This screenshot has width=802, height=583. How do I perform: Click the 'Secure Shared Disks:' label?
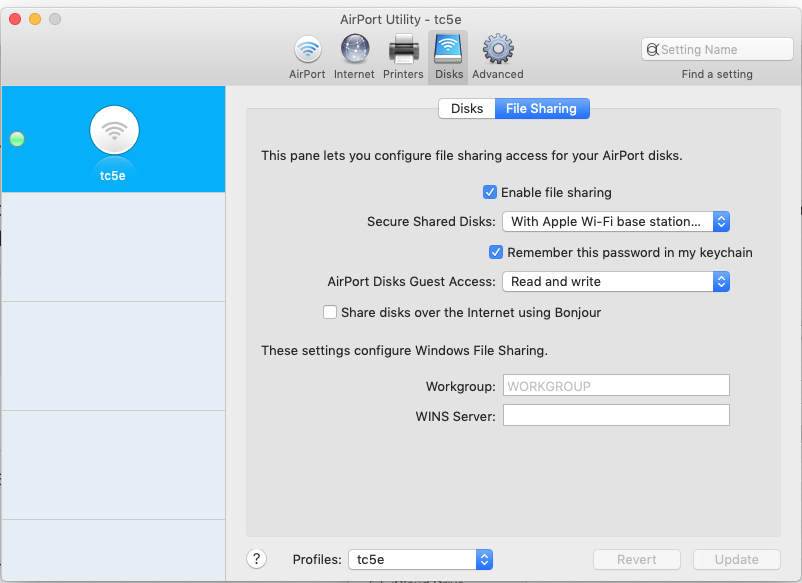431,221
